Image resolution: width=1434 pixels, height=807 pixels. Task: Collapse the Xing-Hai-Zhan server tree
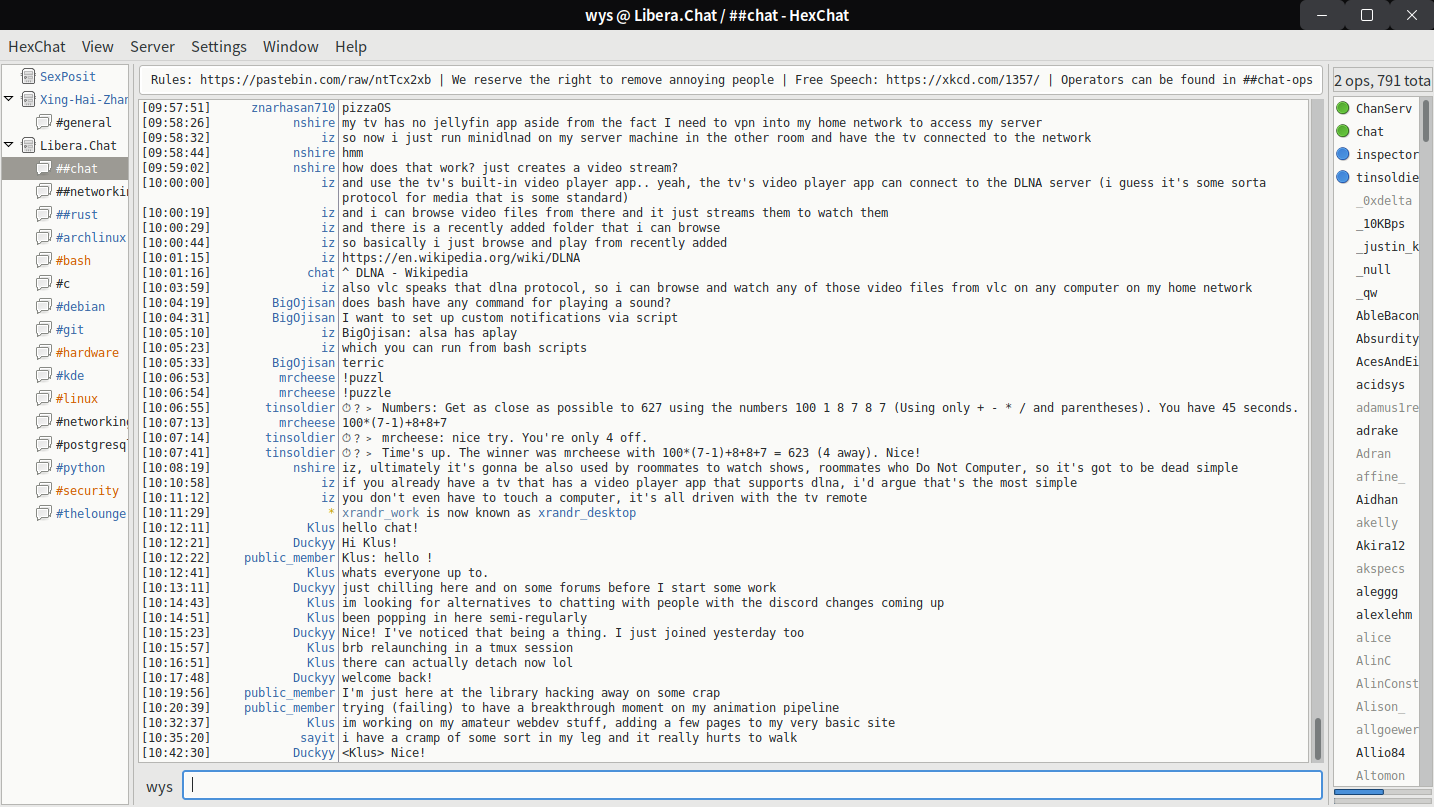tap(9, 99)
